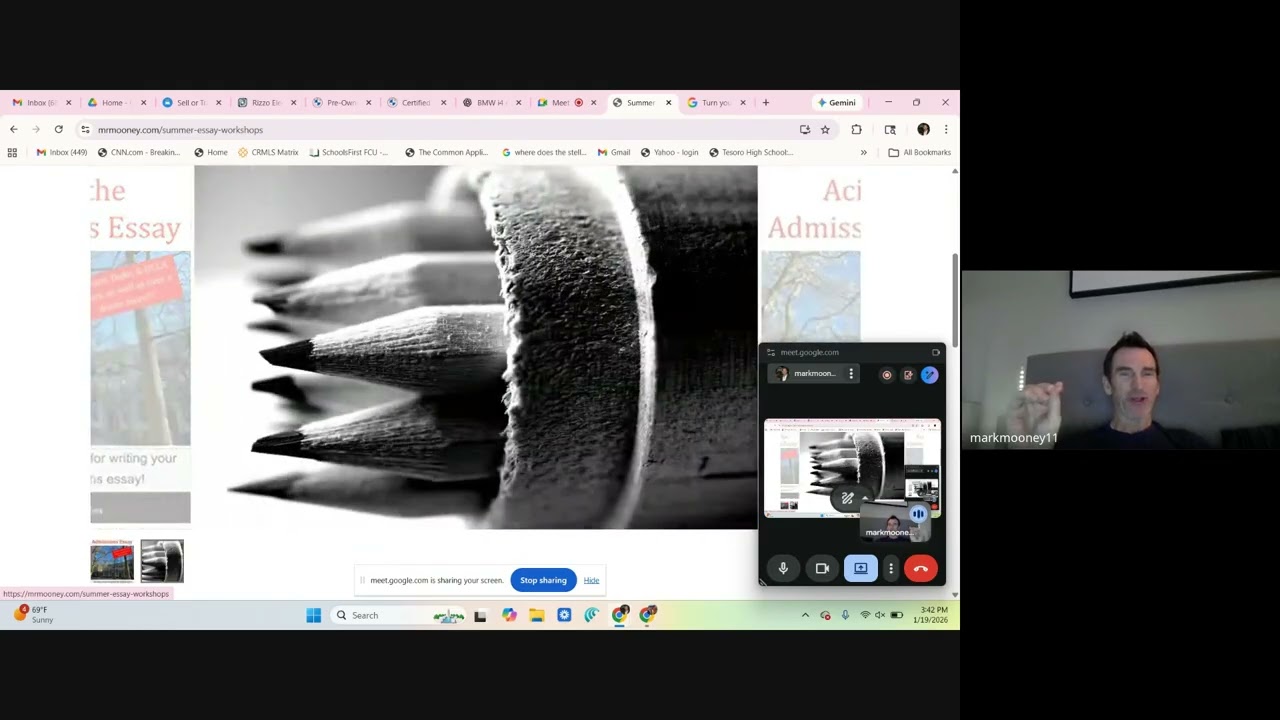Click the address bar with mrmooney.com URL

pyautogui.click(x=440, y=129)
